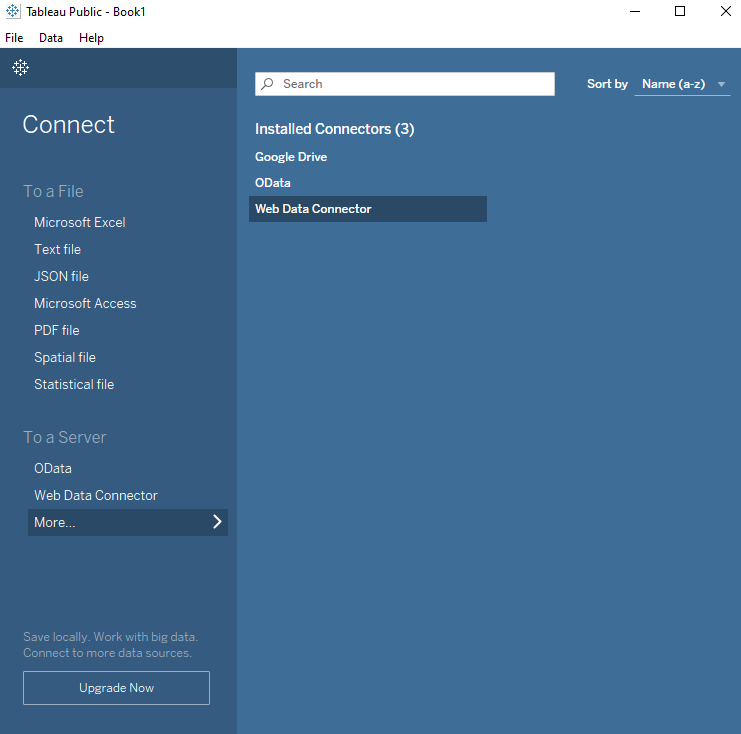The width and height of the screenshot is (741, 734).
Task: Connect to a Microsoft Excel file
Action: click(80, 222)
